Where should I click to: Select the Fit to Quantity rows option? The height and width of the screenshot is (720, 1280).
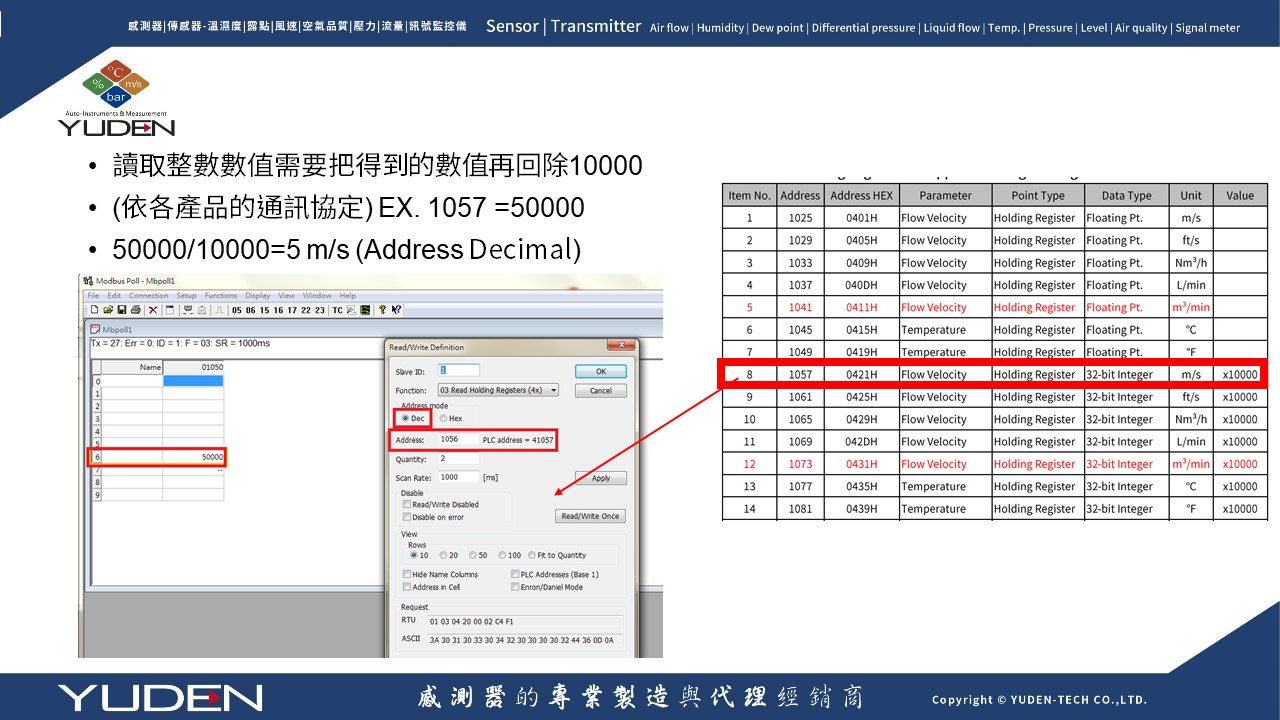pyautogui.click(x=531, y=555)
